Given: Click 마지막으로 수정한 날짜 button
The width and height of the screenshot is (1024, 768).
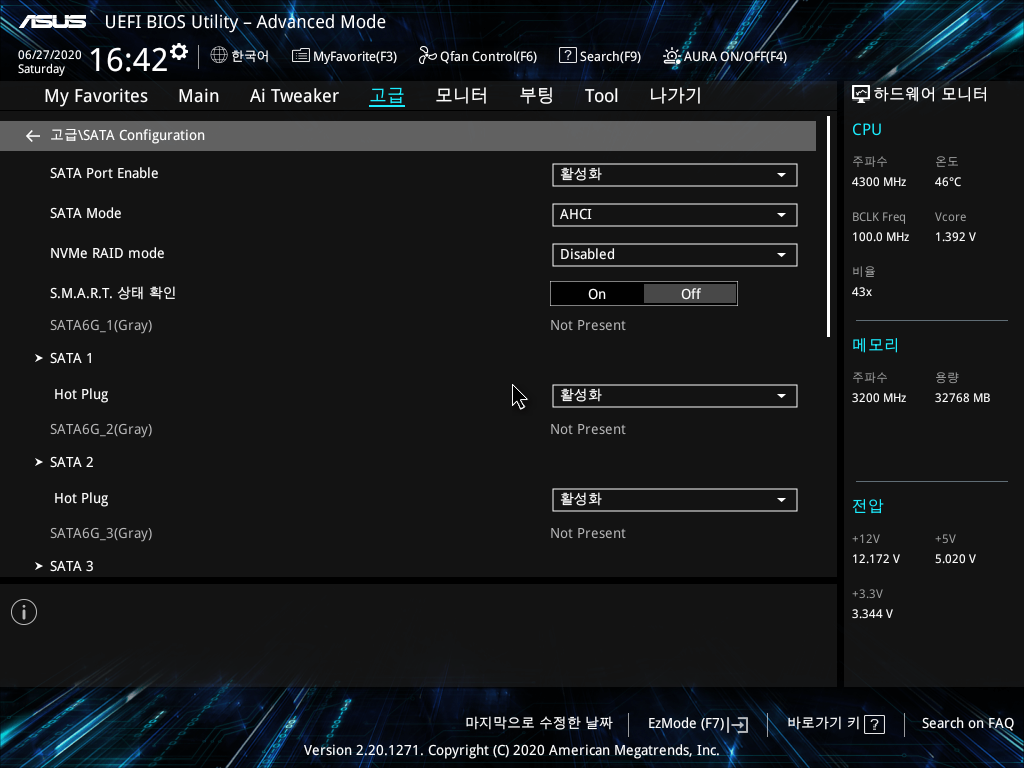Looking at the screenshot, I should 539,723.
